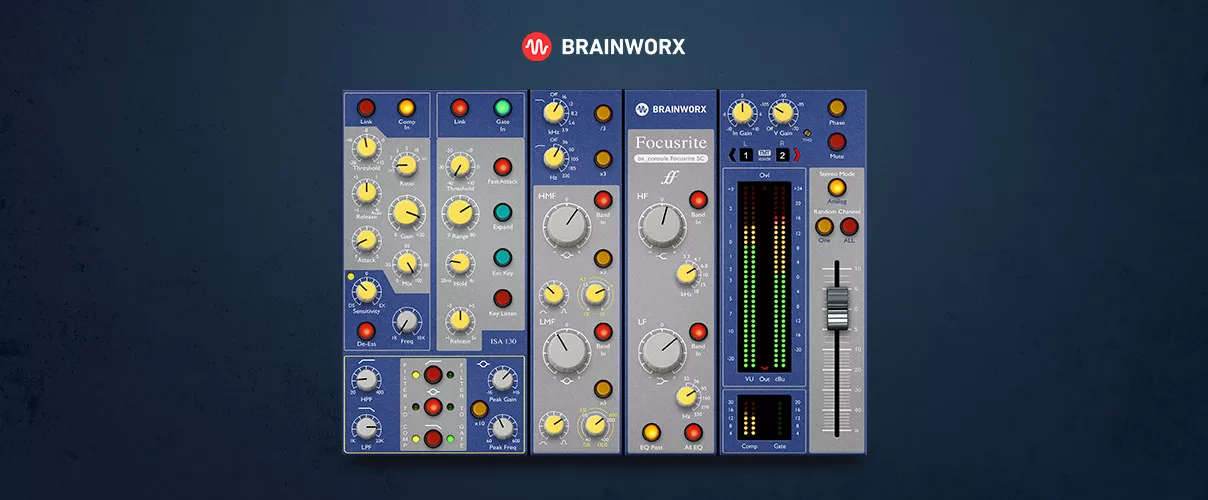
Task: Click the Hz filter knob below kHz
Action: tap(553, 158)
